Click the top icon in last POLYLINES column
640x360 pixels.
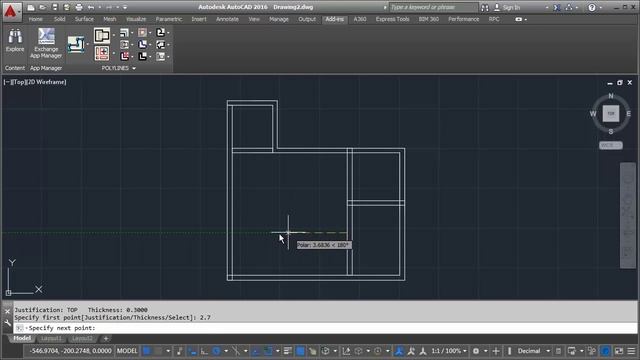161,33
